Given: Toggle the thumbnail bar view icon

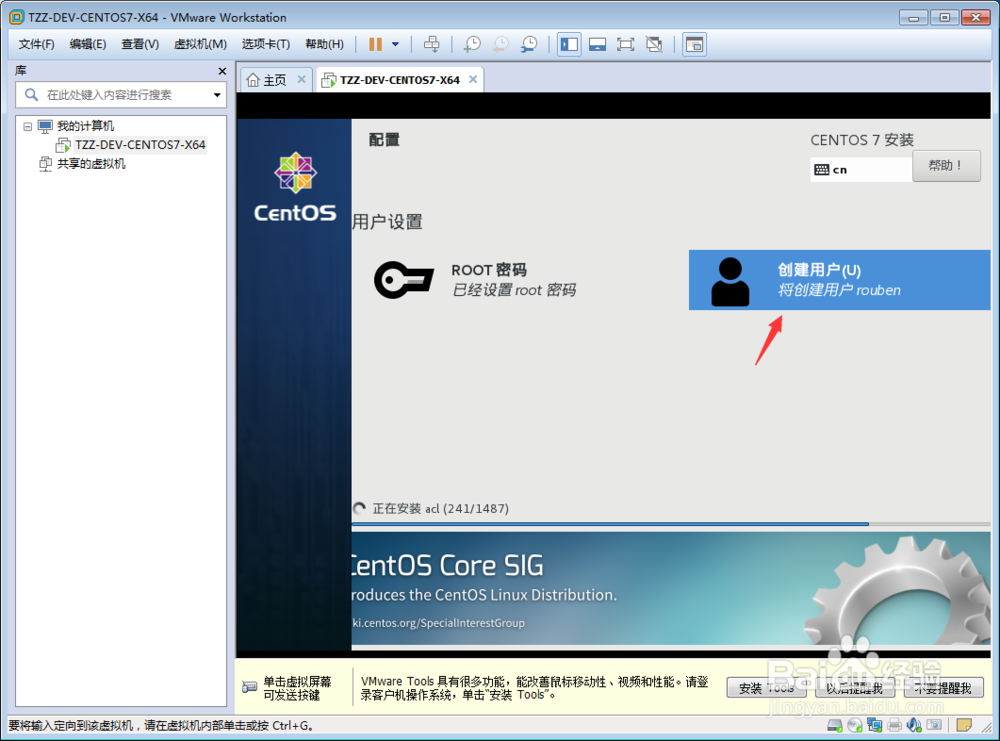Looking at the screenshot, I should coord(598,44).
